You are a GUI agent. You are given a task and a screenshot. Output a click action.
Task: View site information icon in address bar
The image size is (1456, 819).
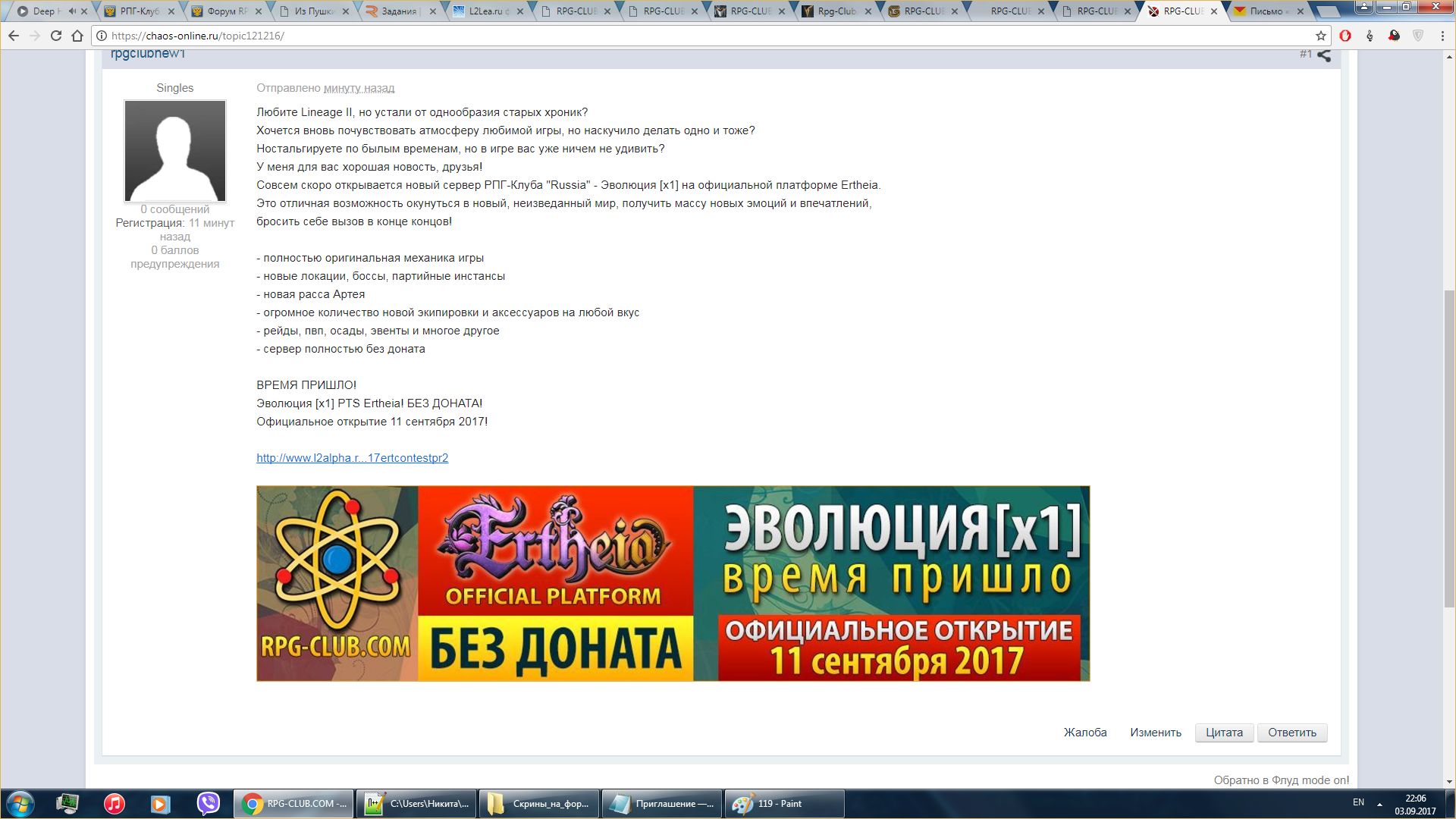pos(102,36)
